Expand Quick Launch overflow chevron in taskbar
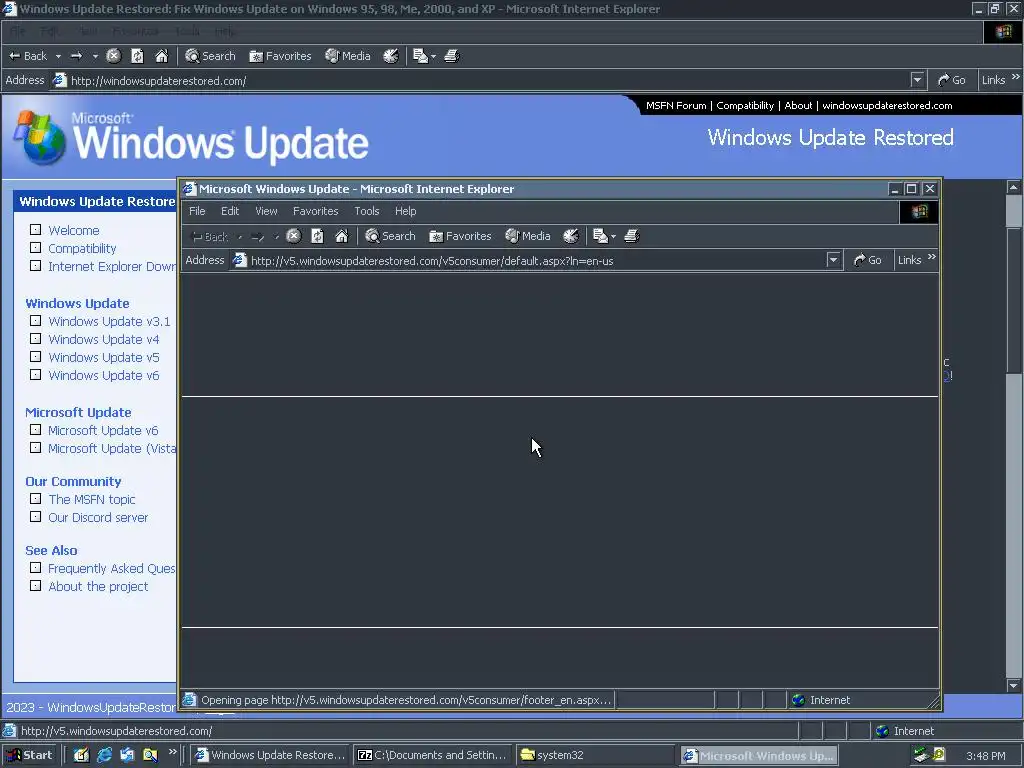This screenshot has height=768, width=1024. (x=172, y=752)
